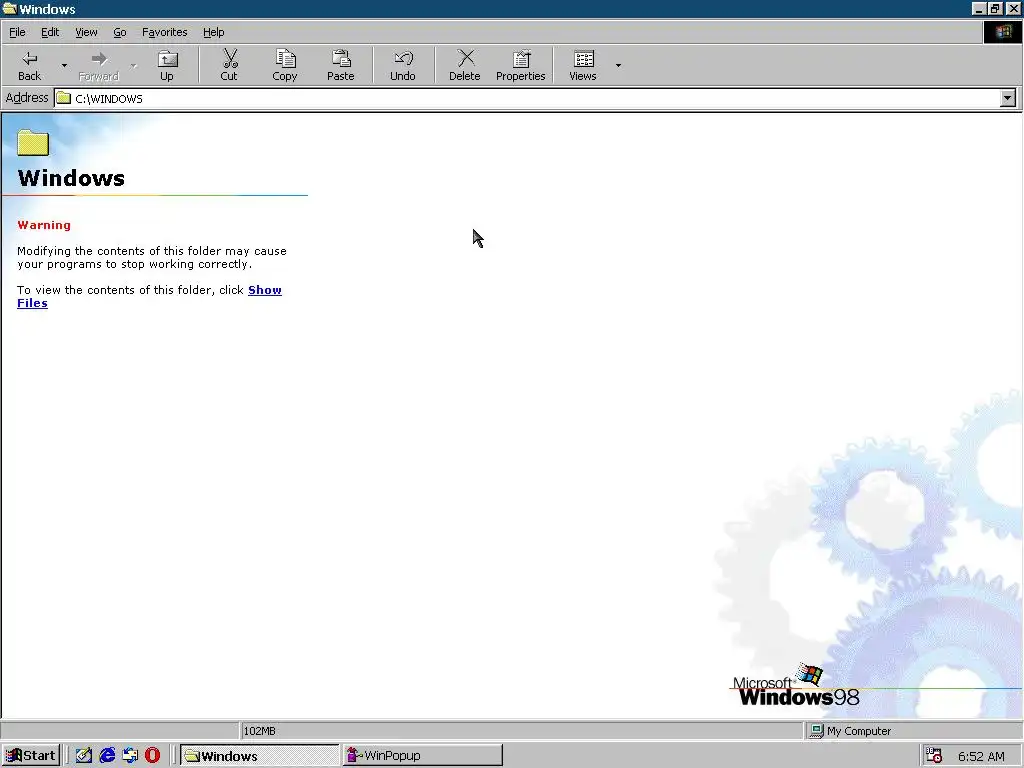Click the address bar showing C:\WINDOWS
1024x768 pixels.
(x=527, y=99)
